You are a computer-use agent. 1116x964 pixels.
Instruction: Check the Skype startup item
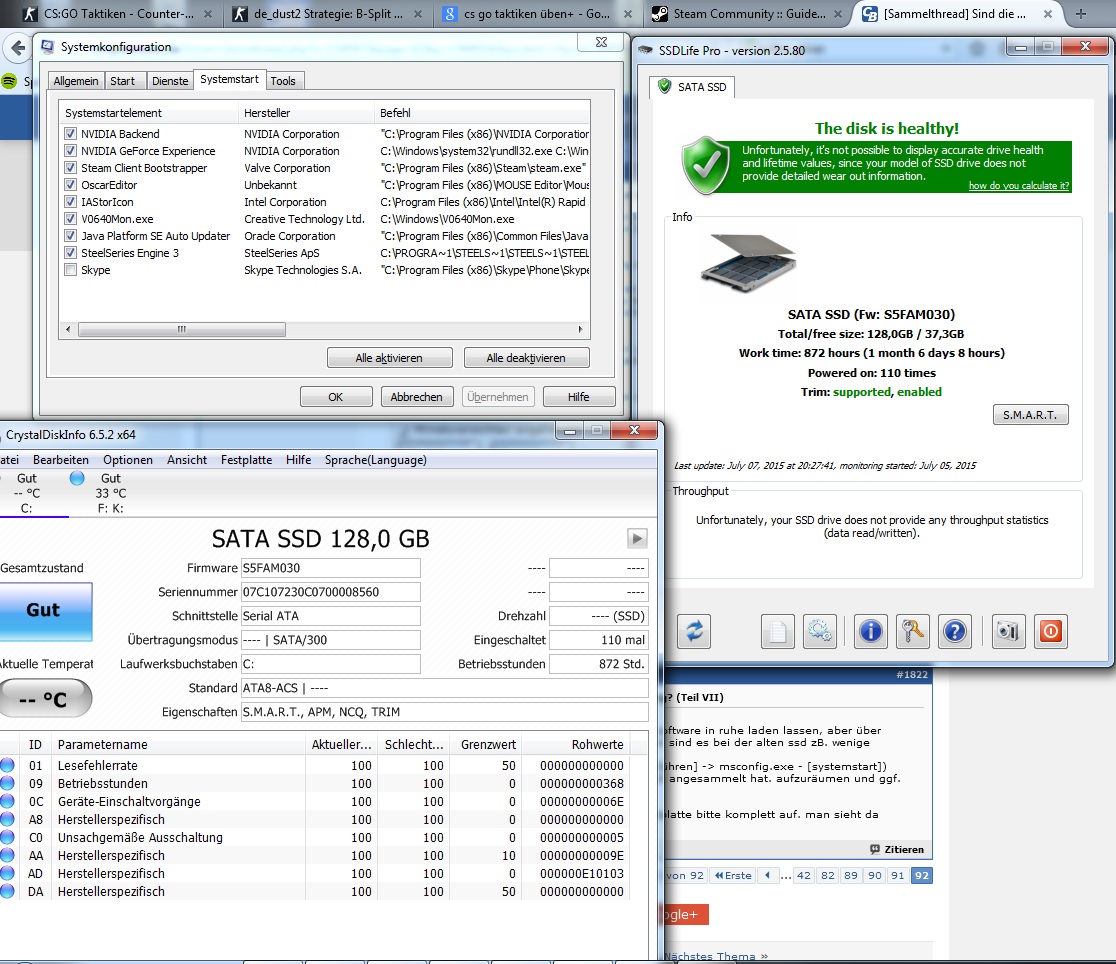pyautogui.click(x=70, y=270)
